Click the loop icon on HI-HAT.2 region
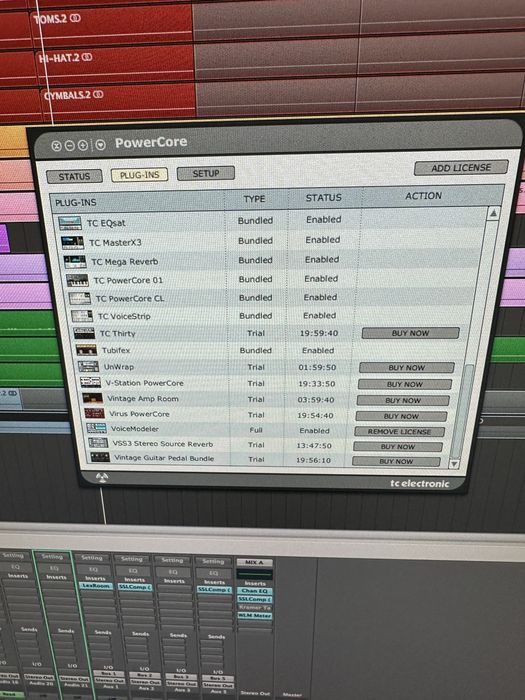The image size is (525, 700). [x=88, y=57]
